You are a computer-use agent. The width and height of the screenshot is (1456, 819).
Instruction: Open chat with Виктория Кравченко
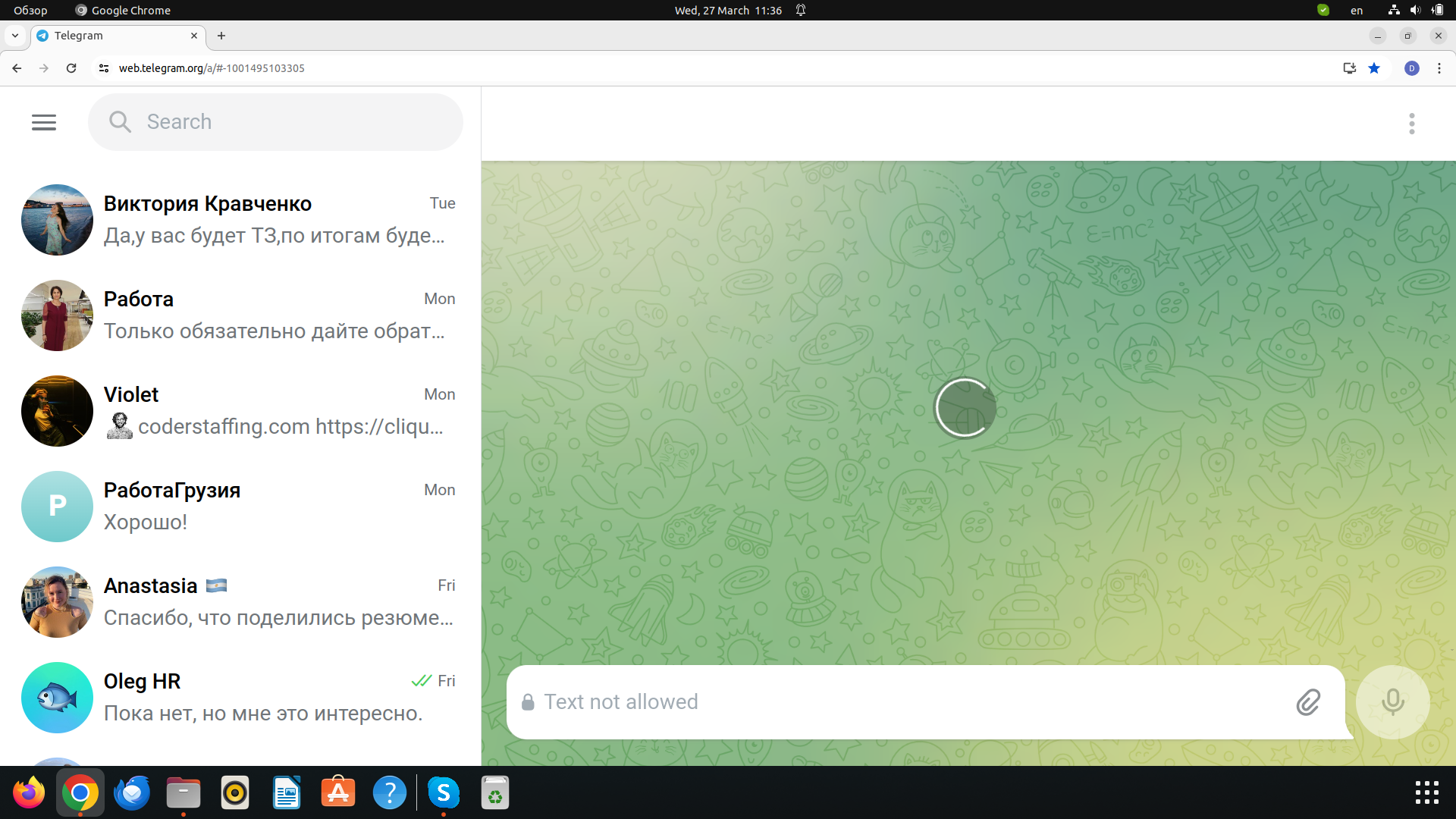[x=239, y=220]
